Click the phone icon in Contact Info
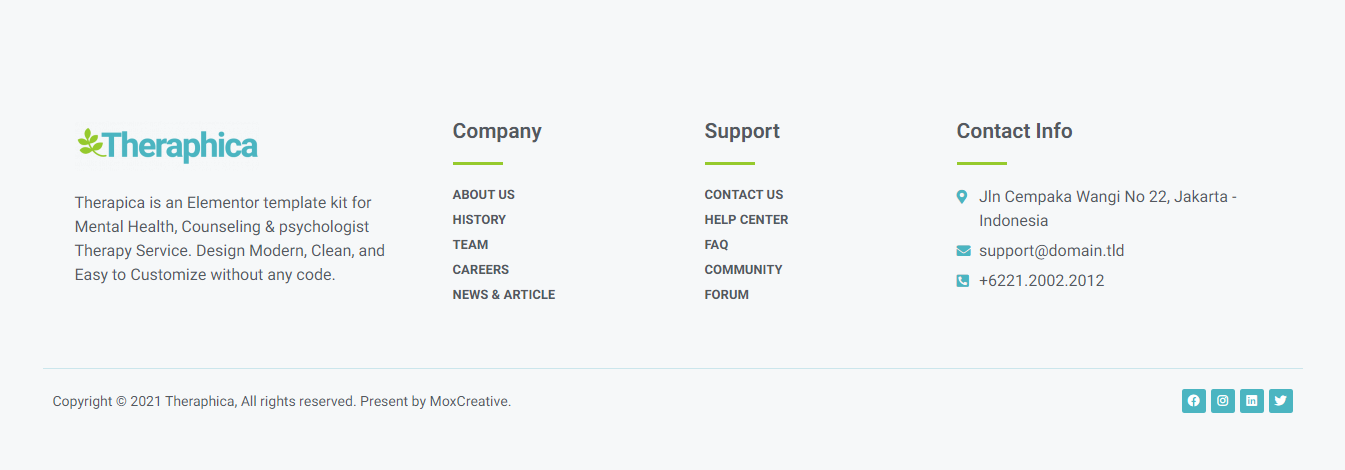Screen dimensions: 1345x470 coord(963,281)
